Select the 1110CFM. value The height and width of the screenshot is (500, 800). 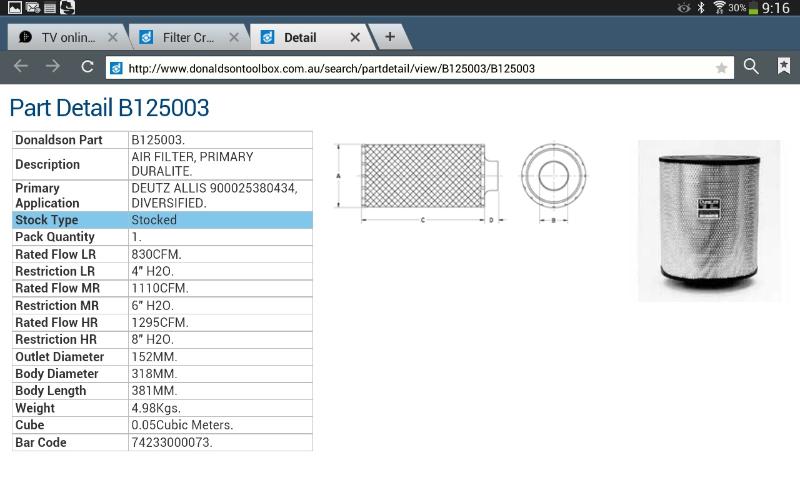[160, 288]
